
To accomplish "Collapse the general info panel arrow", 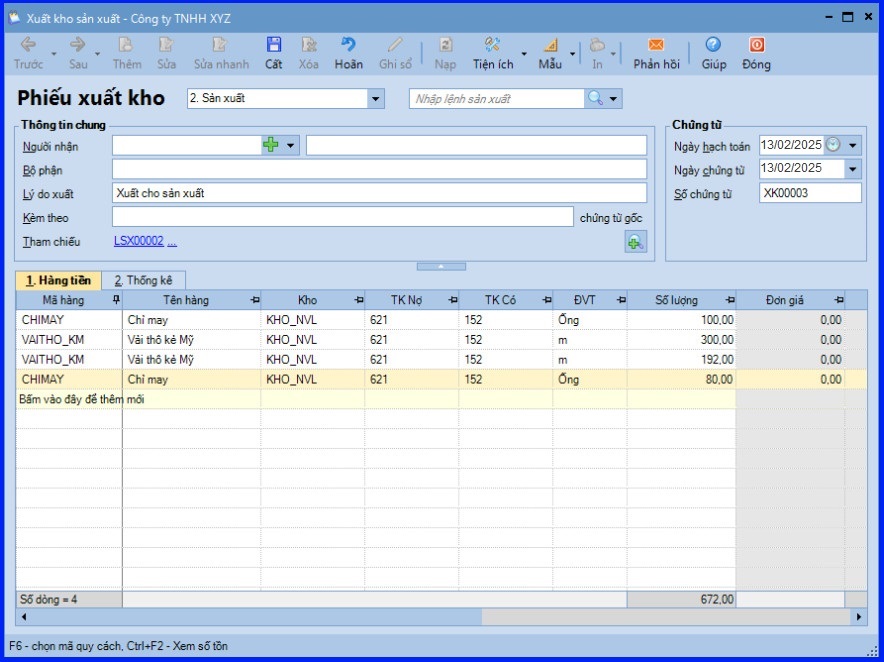I will coord(441,267).
